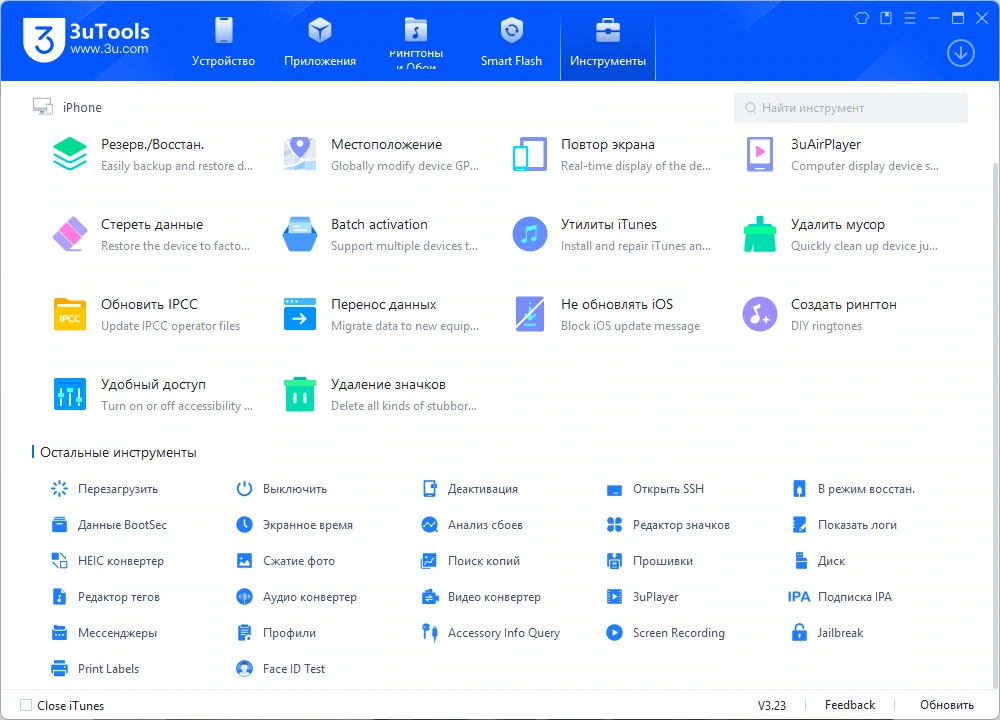
Task: Launch the Видео конвертер tool
Action: (x=481, y=597)
